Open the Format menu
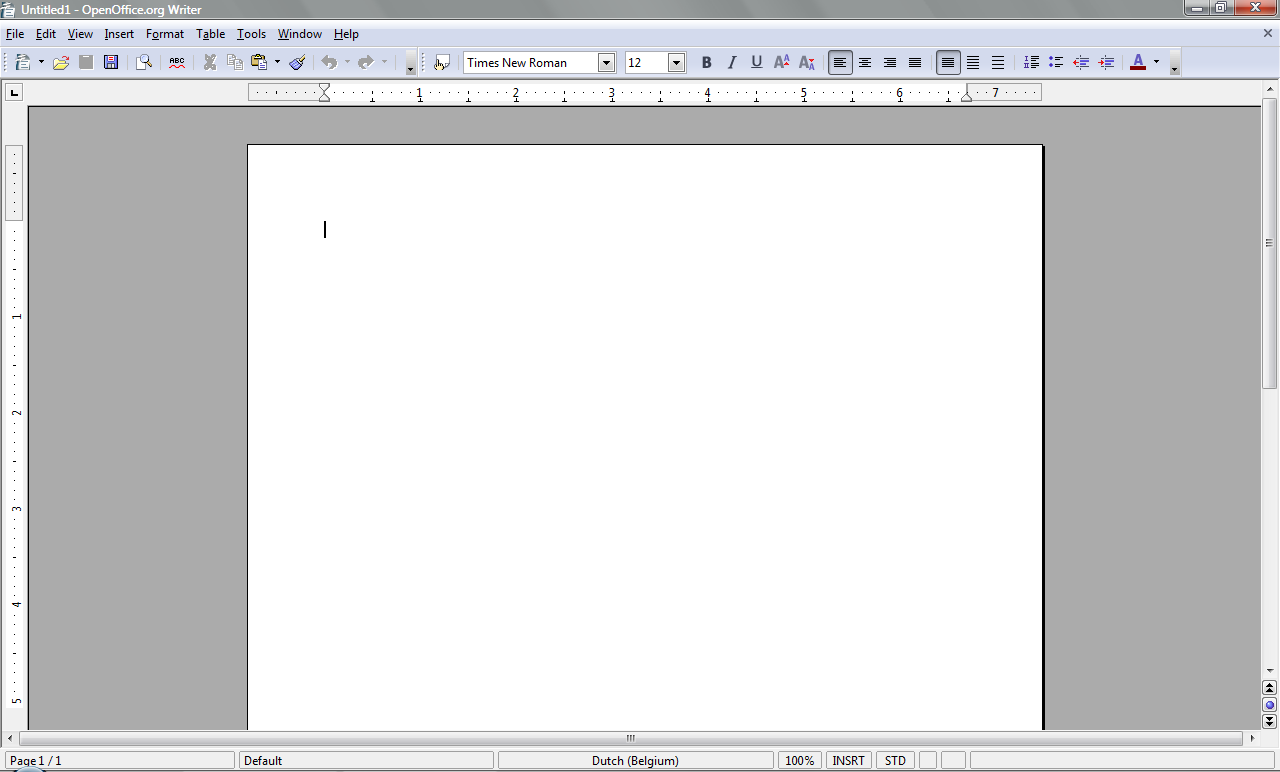The height and width of the screenshot is (772, 1280). click(x=165, y=34)
